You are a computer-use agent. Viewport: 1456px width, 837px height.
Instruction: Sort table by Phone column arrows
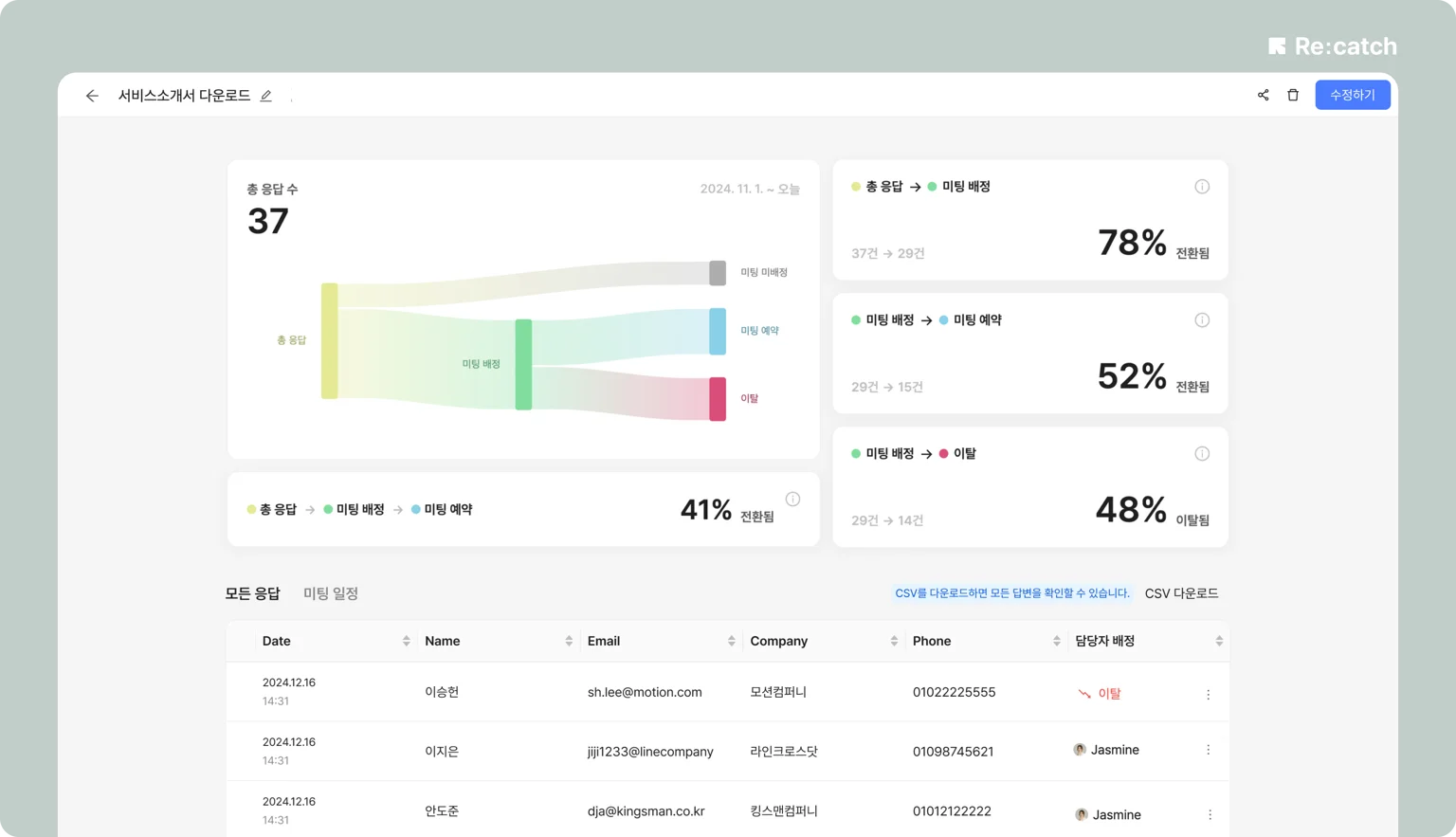[1056, 642]
